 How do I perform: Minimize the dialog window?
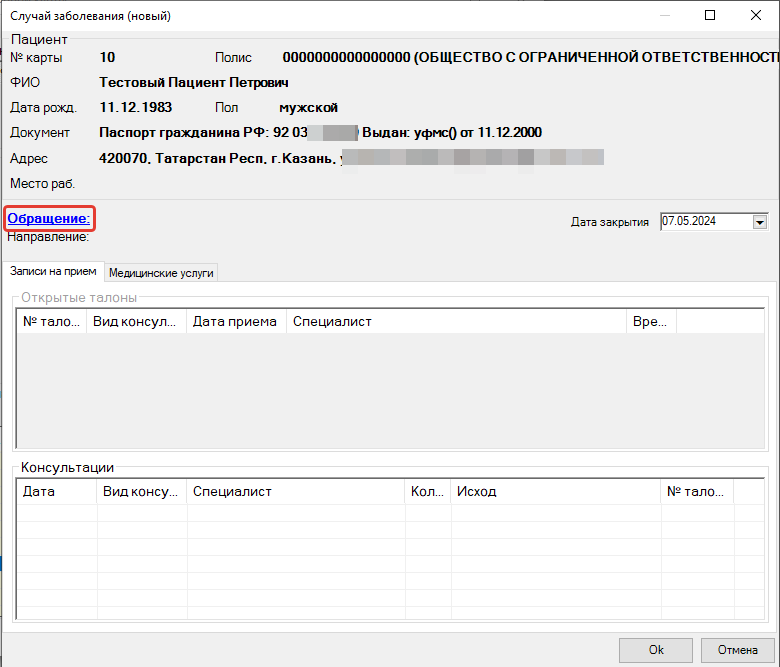coord(665,15)
